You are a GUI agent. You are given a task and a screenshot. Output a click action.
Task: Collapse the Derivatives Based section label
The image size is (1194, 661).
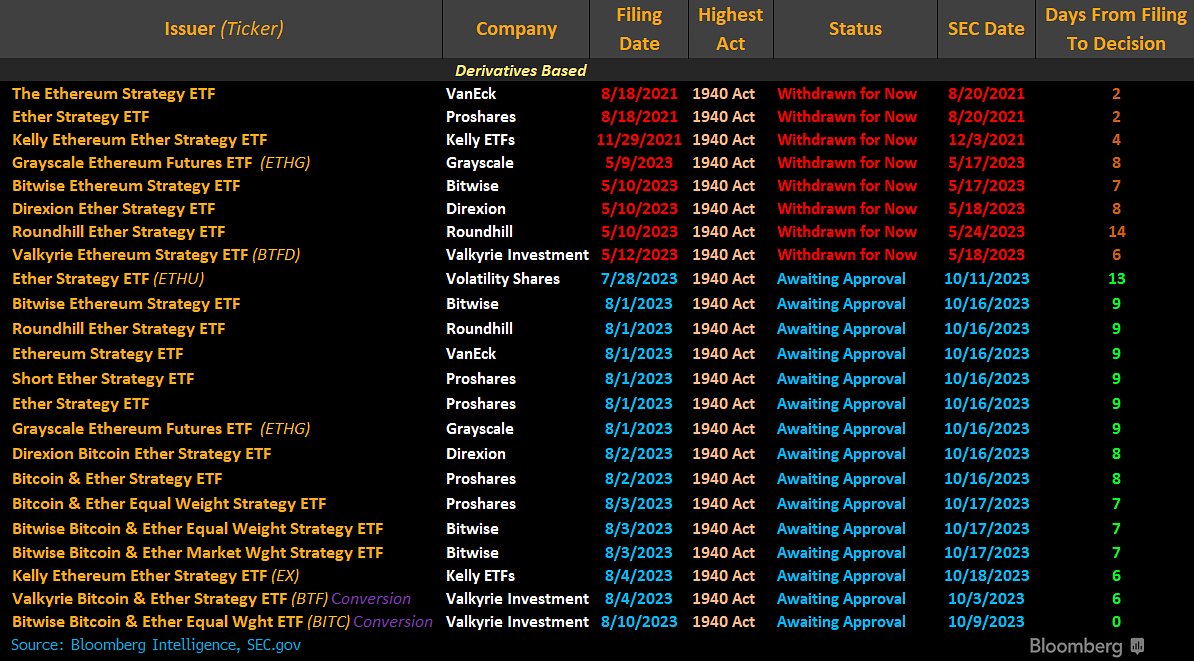coord(520,71)
